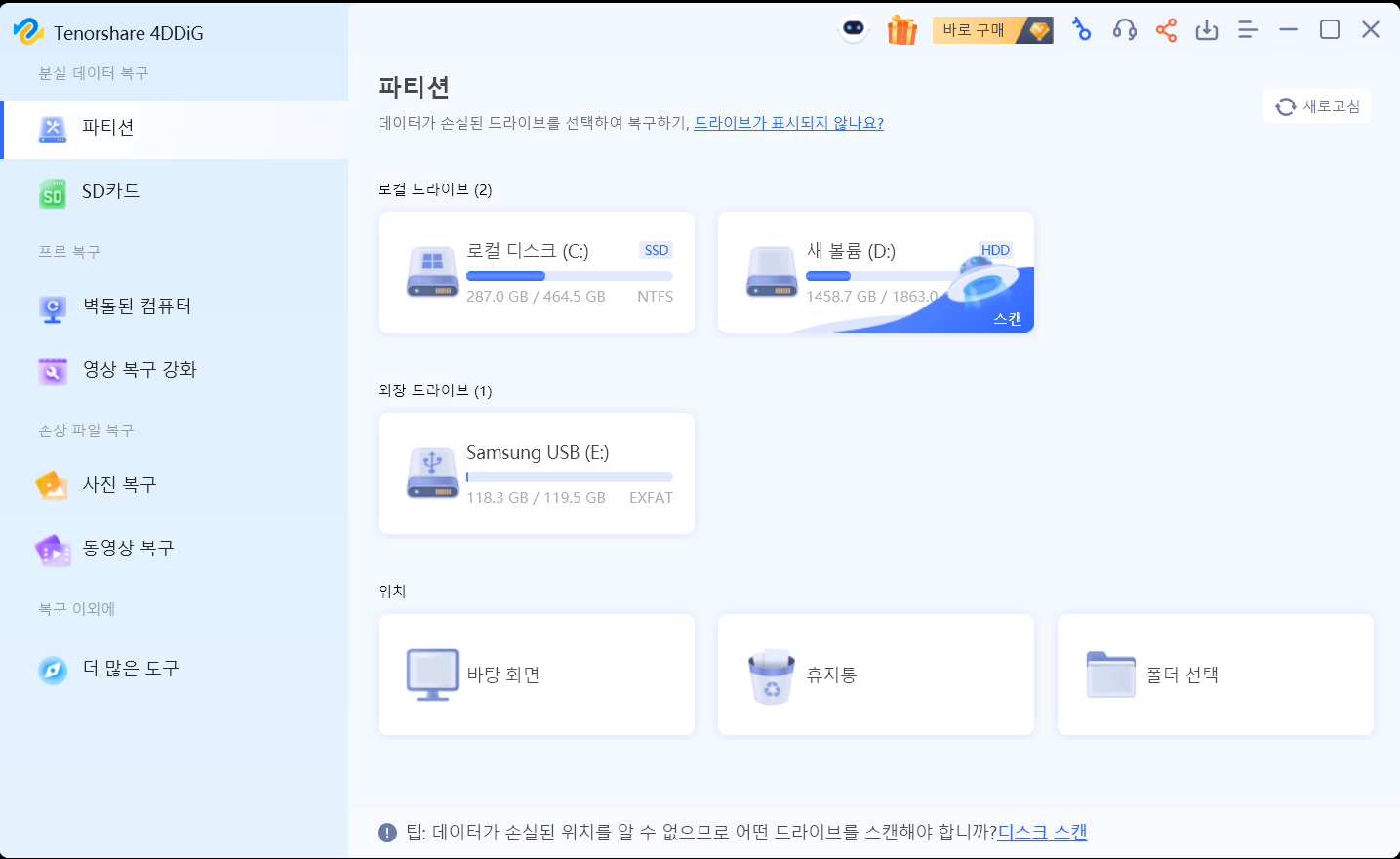Click the 287.0 GB / 464.5 GB text
The image size is (1400, 859).
[536, 296]
